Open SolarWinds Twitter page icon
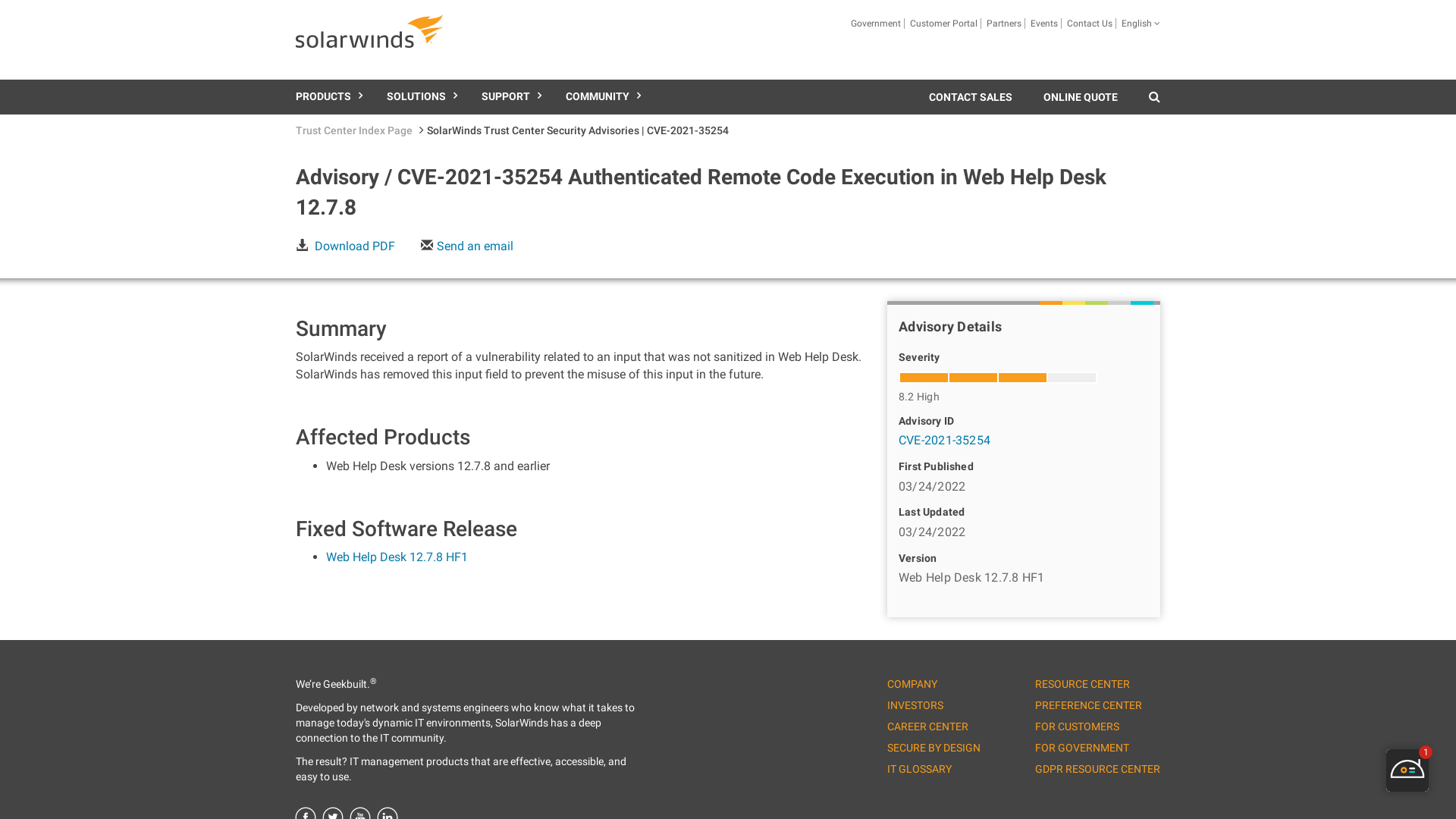Image resolution: width=1456 pixels, height=819 pixels. coord(333,814)
